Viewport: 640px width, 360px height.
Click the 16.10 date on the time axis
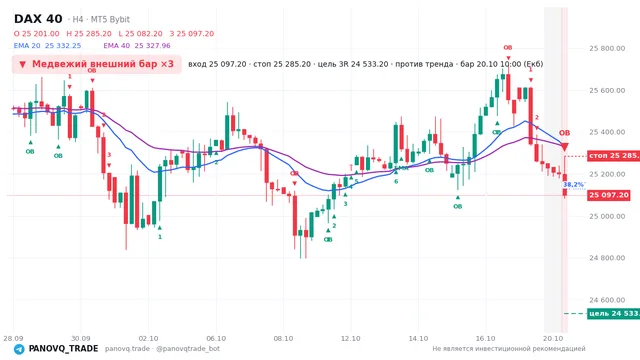pyautogui.click(x=486, y=338)
